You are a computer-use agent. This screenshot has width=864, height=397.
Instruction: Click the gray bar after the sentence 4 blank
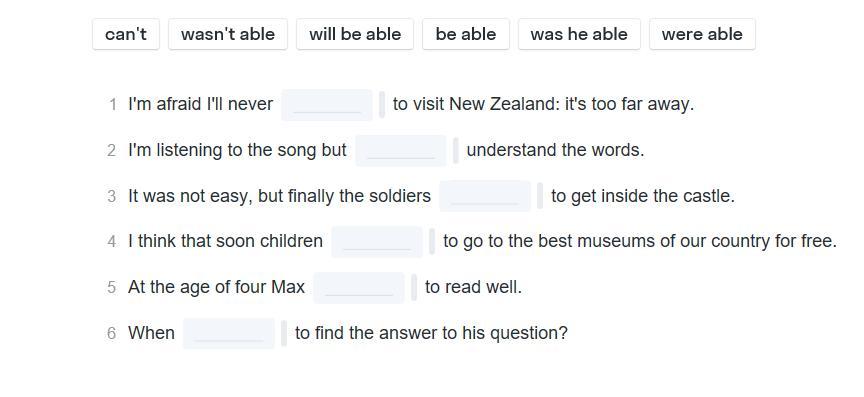point(432,242)
